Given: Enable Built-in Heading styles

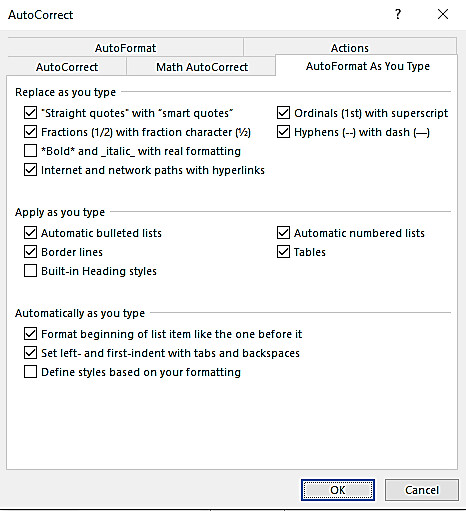Looking at the screenshot, I should 30,271.
